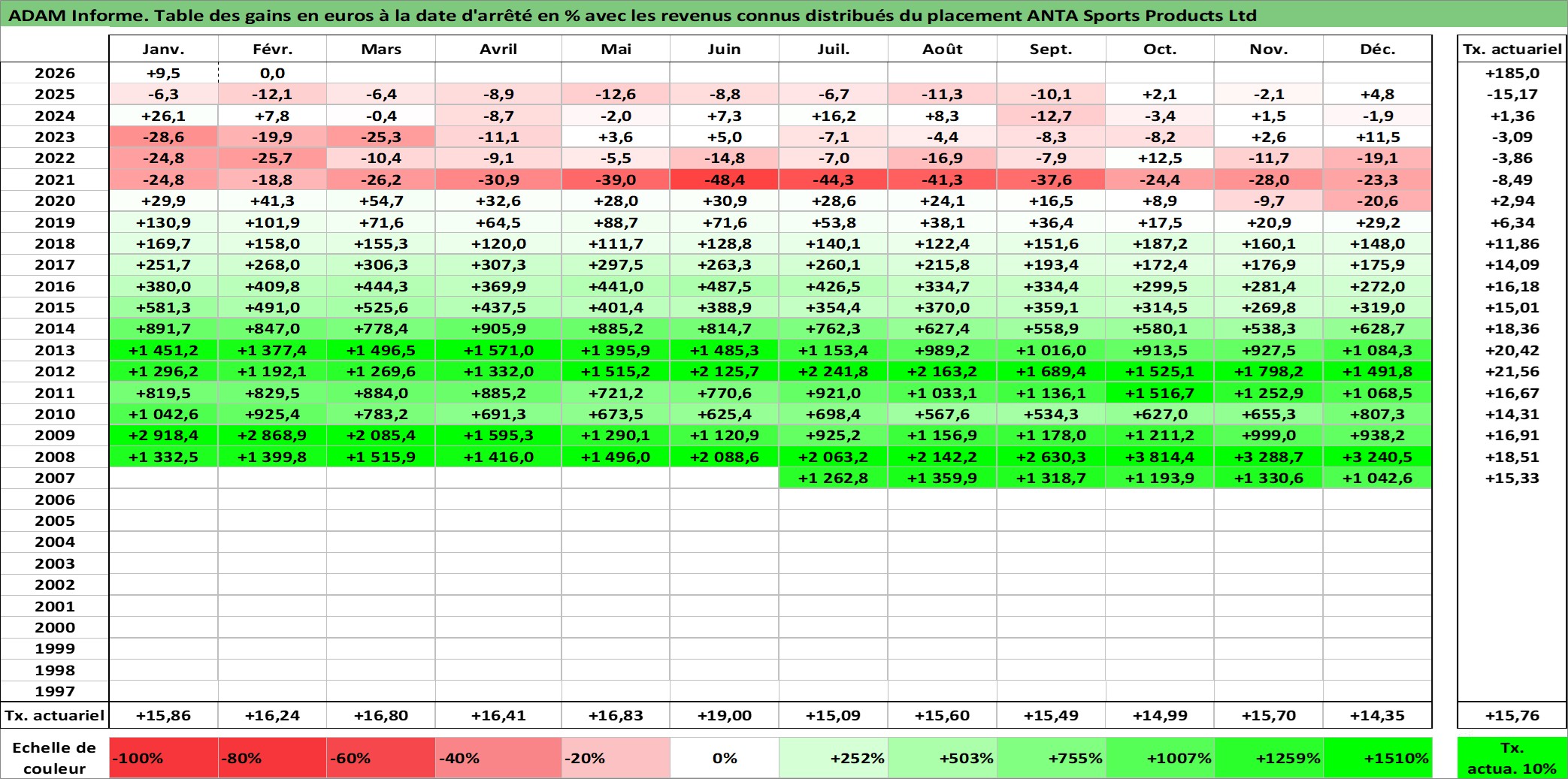Click the +19,00 June actuarial rate
Image resolution: width=1568 pixels, height=779 pixels.
coord(725,715)
